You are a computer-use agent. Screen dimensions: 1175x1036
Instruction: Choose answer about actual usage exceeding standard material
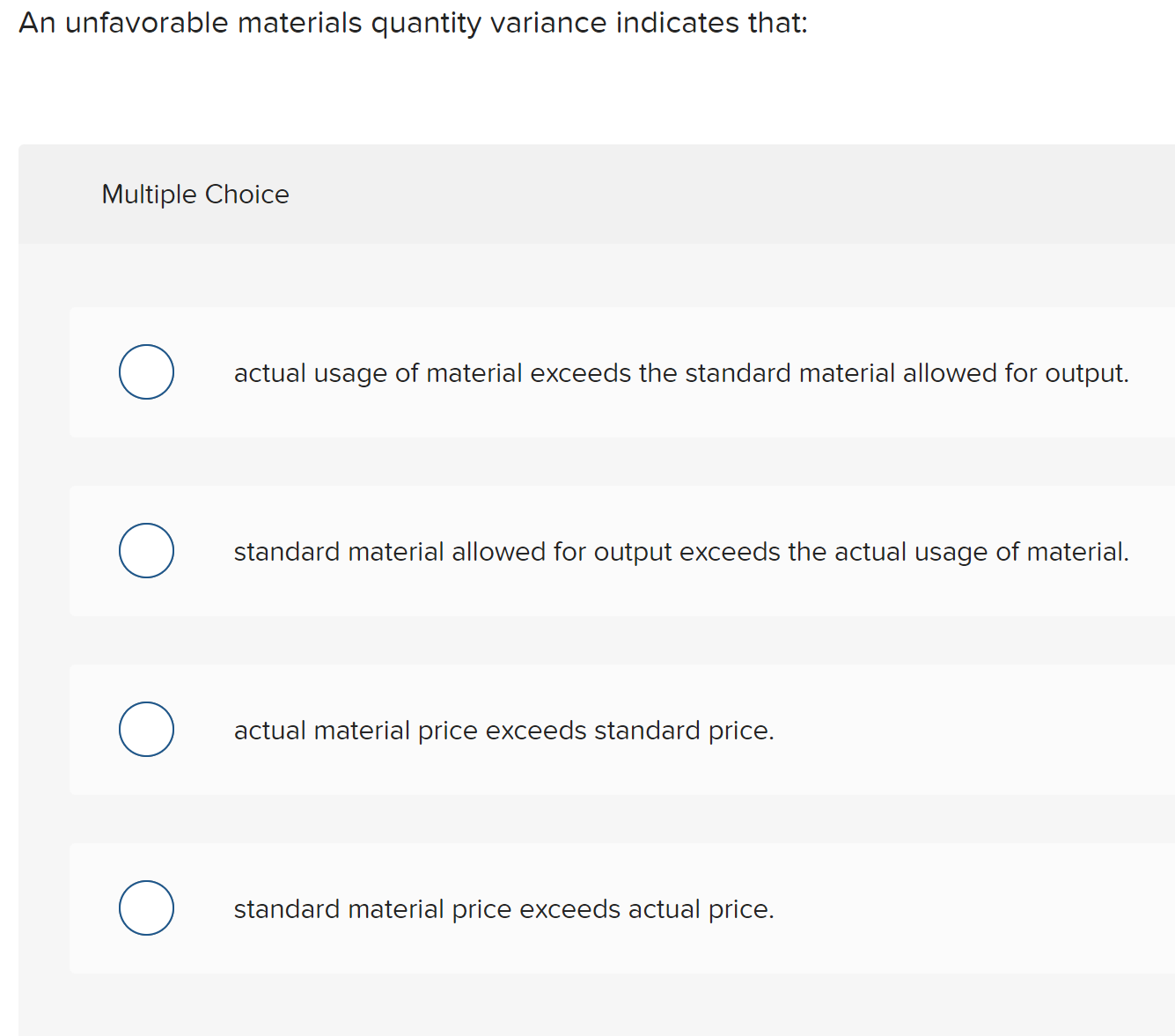coord(146,372)
